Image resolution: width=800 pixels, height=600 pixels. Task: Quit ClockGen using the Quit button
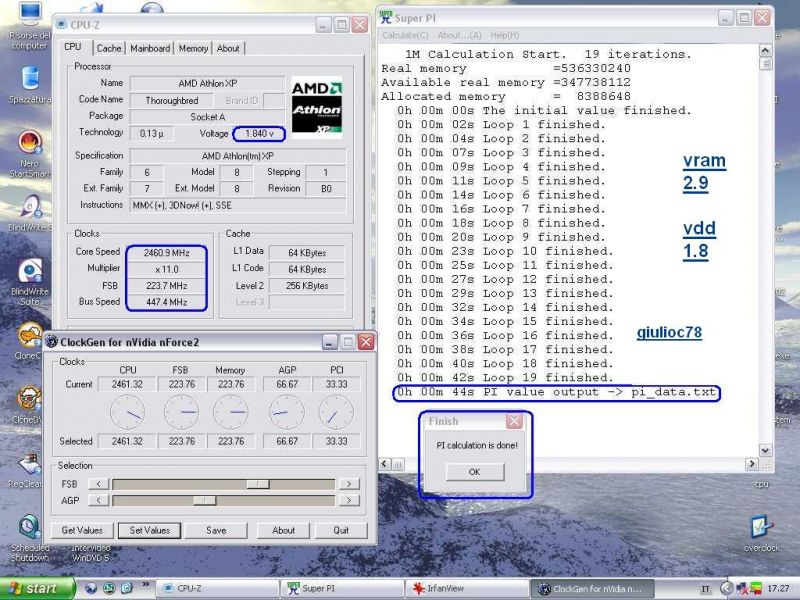(x=341, y=531)
